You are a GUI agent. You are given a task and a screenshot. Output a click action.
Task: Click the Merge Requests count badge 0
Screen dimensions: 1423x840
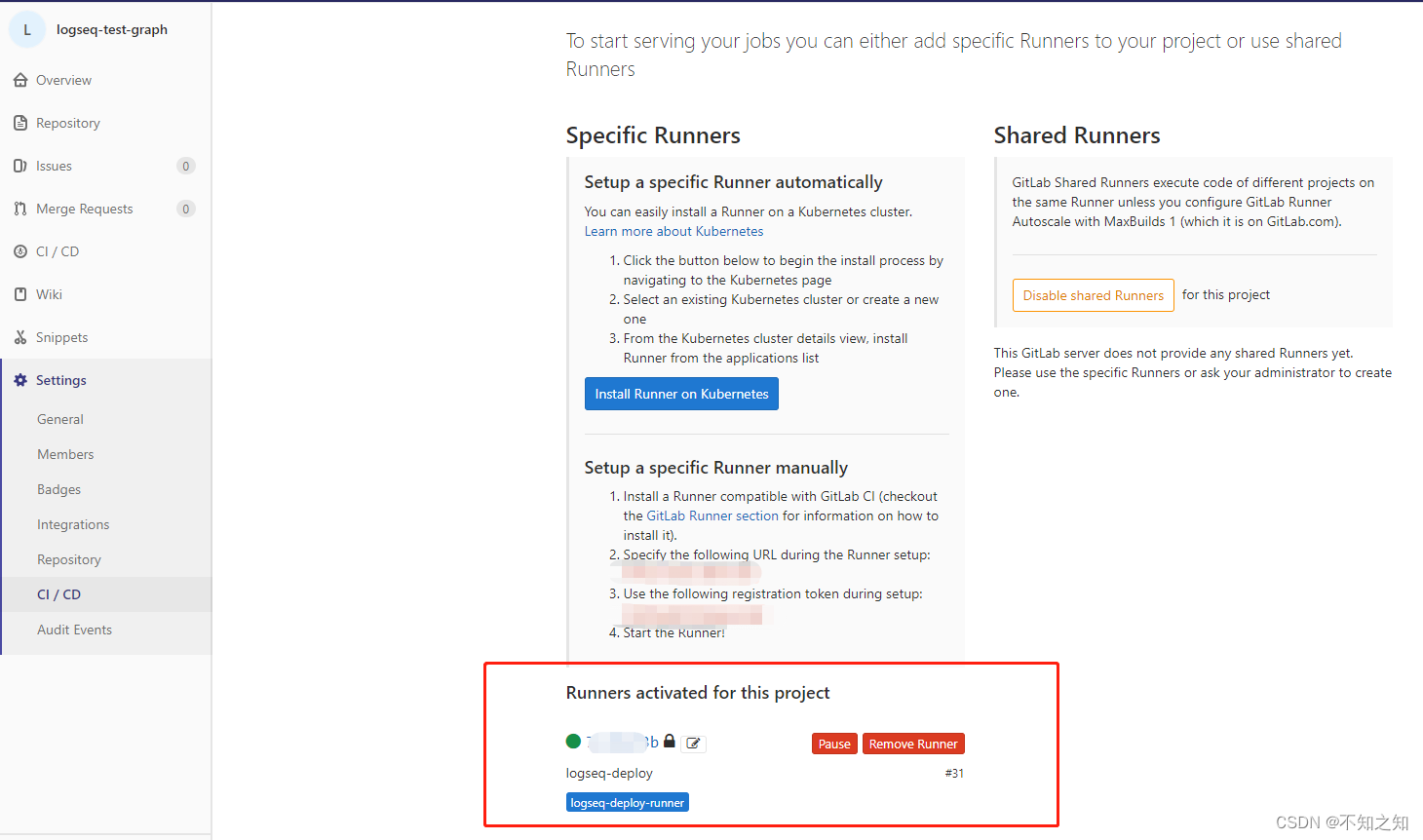click(186, 209)
